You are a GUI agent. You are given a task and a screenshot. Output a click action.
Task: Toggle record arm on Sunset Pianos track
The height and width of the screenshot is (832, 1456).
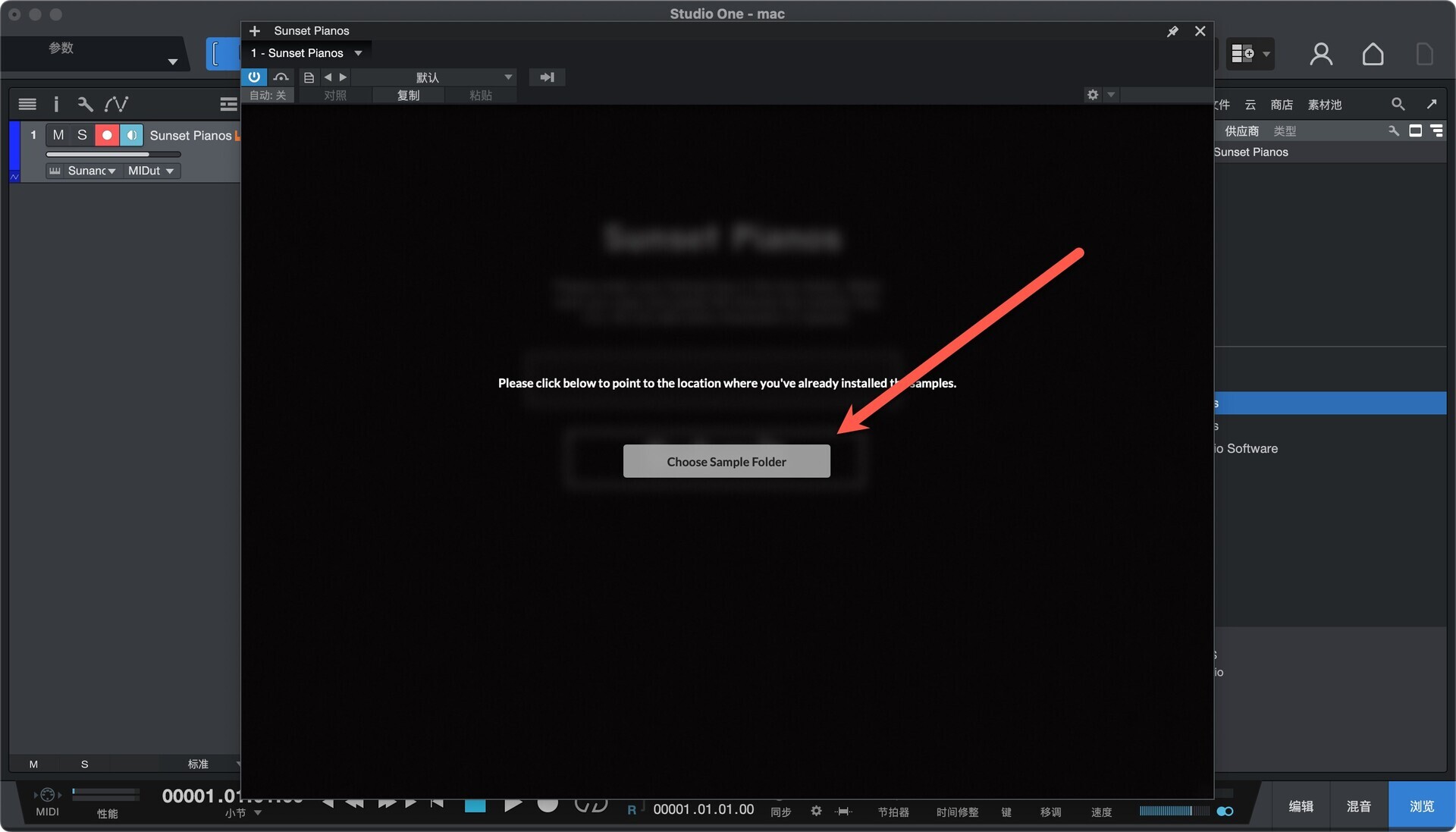pos(107,135)
